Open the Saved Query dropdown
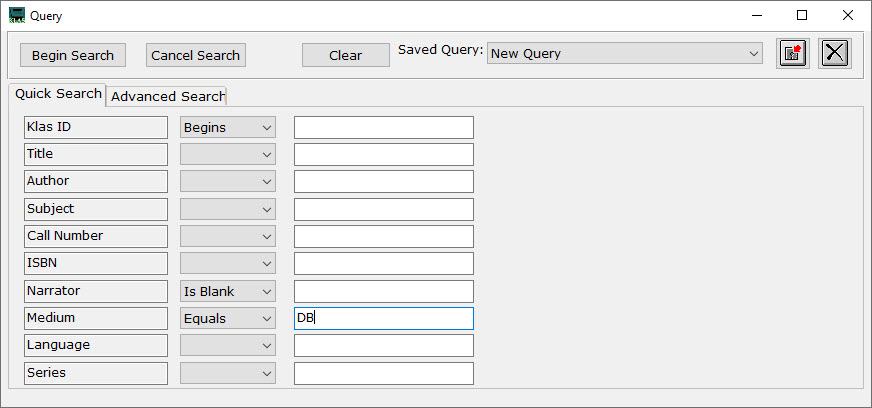The height and width of the screenshot is (408, 872). click(x=625, y=54)
